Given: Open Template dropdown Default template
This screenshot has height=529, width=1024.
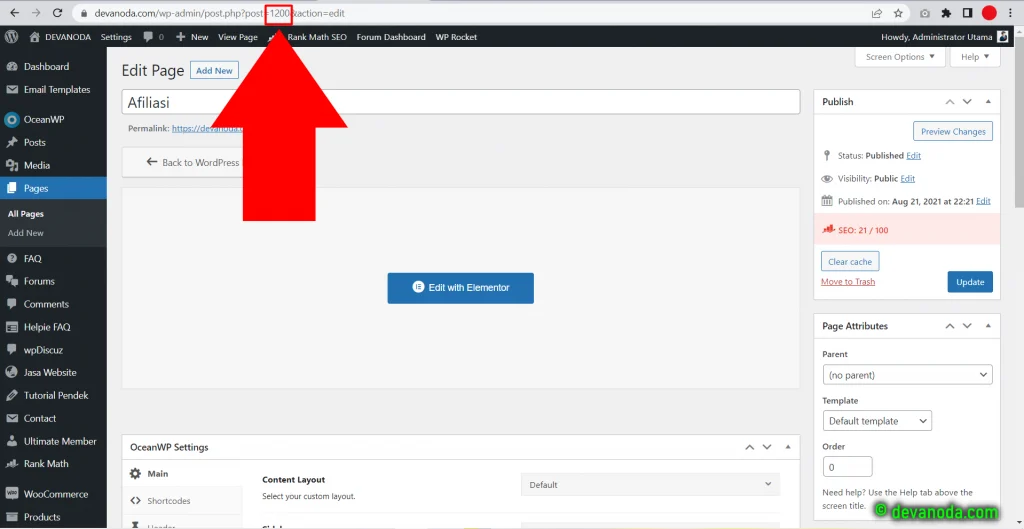Looking at the screenshot, I should click(x=877, y=421).
